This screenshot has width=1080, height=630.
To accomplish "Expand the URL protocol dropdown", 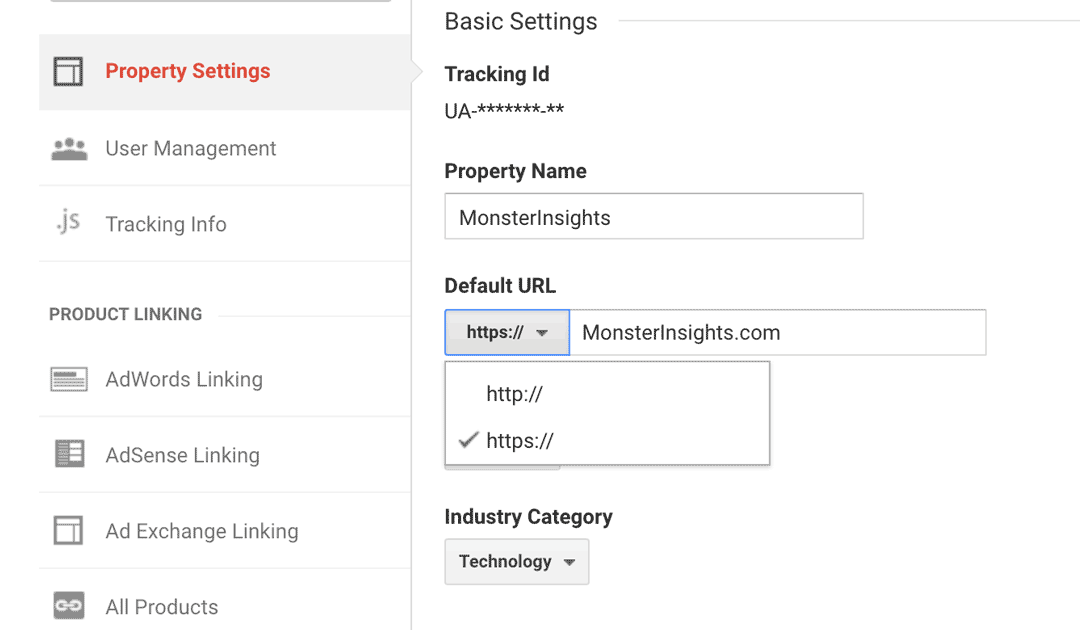I will [506, 332].
